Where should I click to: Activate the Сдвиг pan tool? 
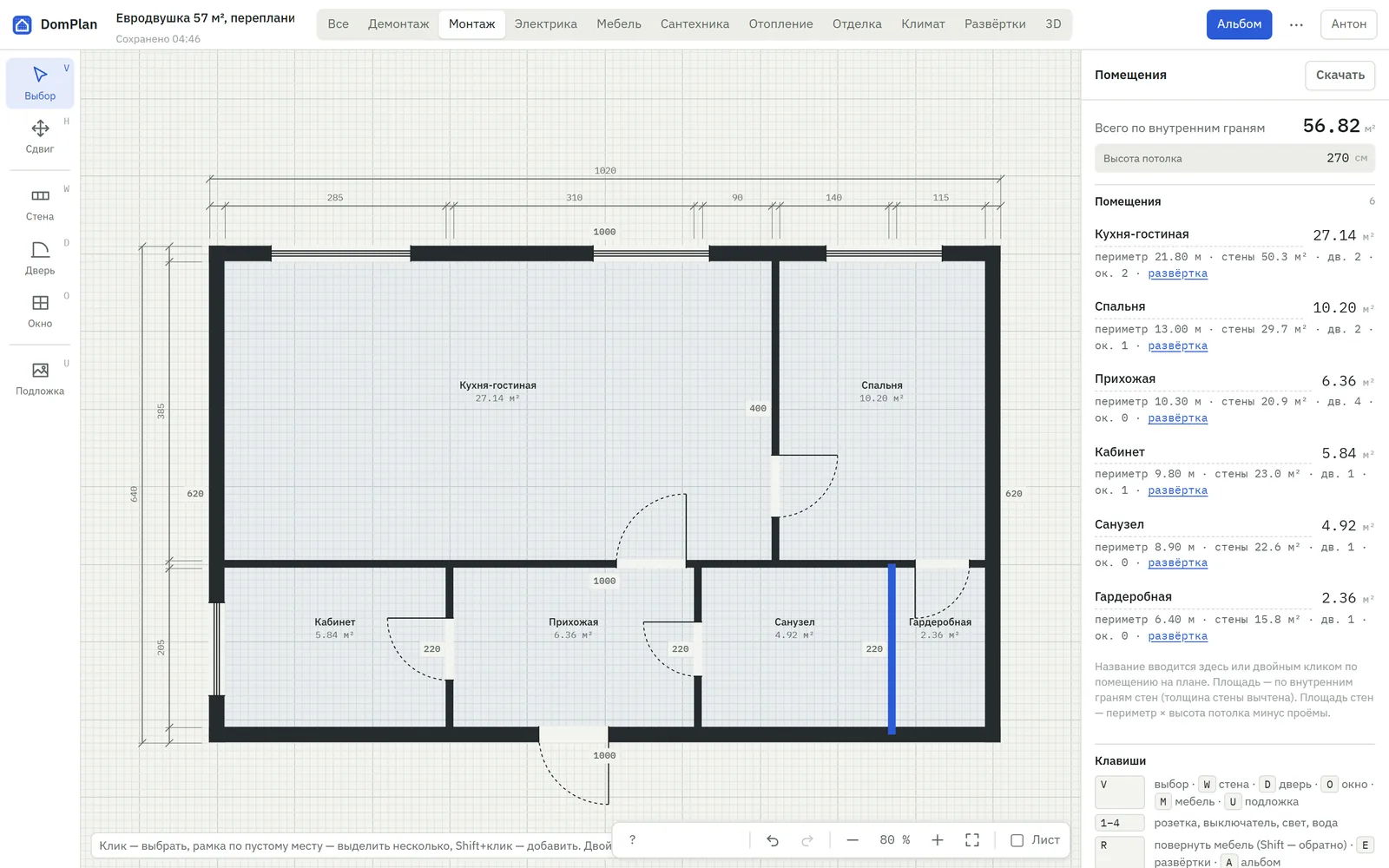[40, 136]
